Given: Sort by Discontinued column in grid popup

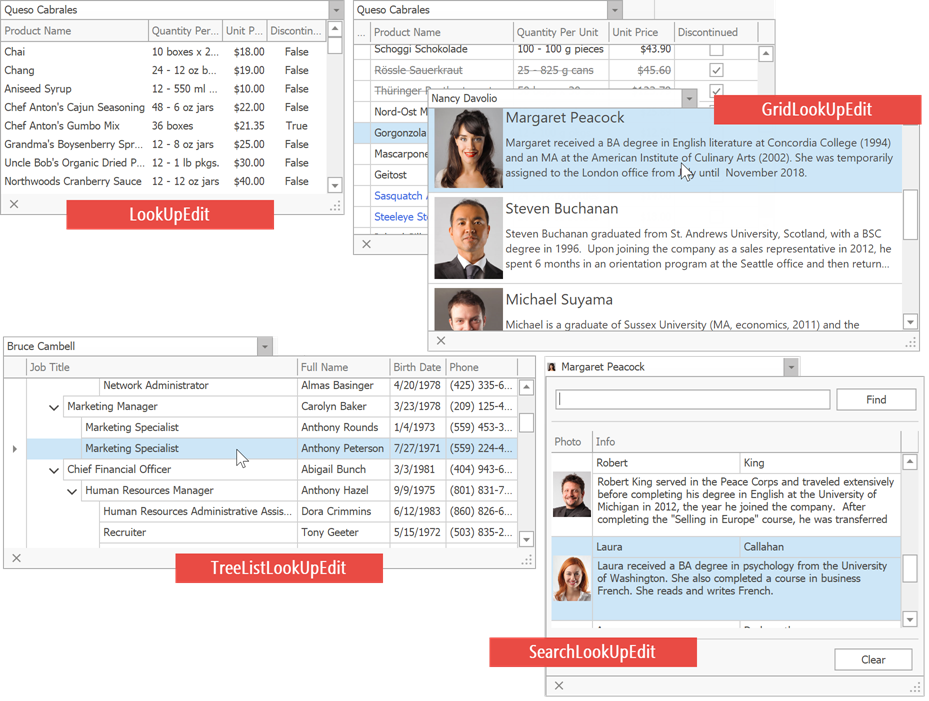Looking at the screenshot, I should 715,33.
